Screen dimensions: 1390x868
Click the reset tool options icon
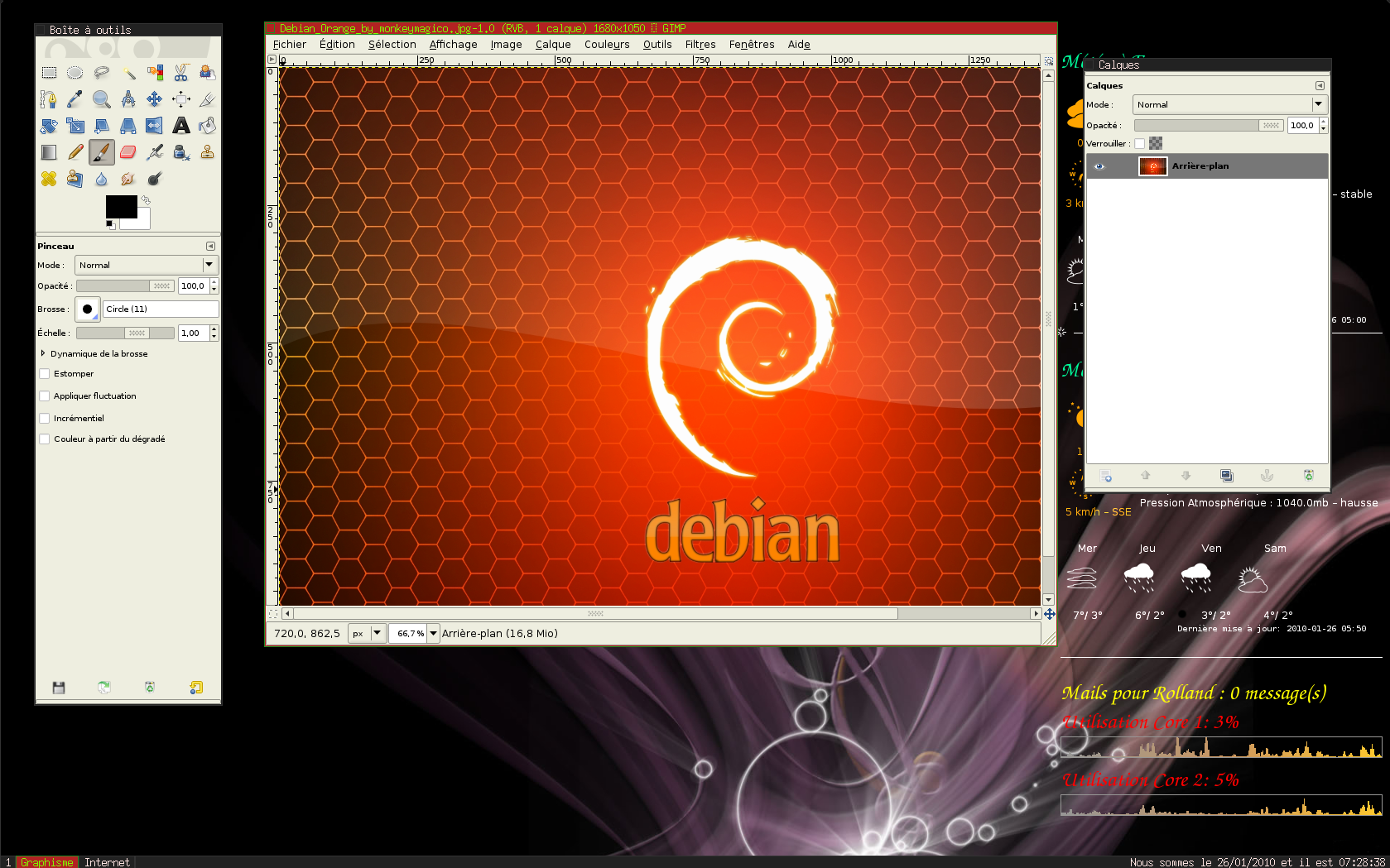point(195,688)
